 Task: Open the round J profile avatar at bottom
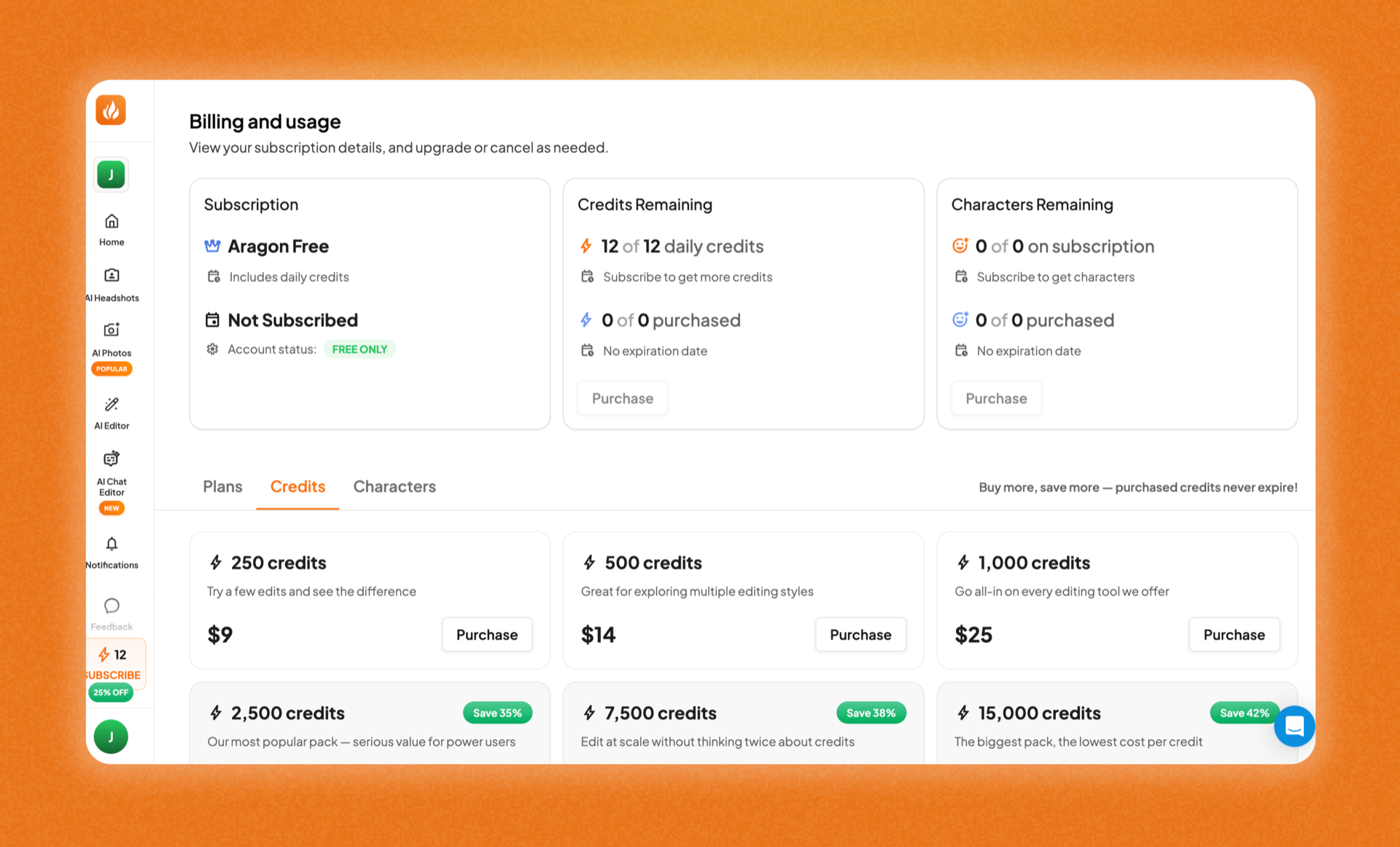(x=111, y=736)
